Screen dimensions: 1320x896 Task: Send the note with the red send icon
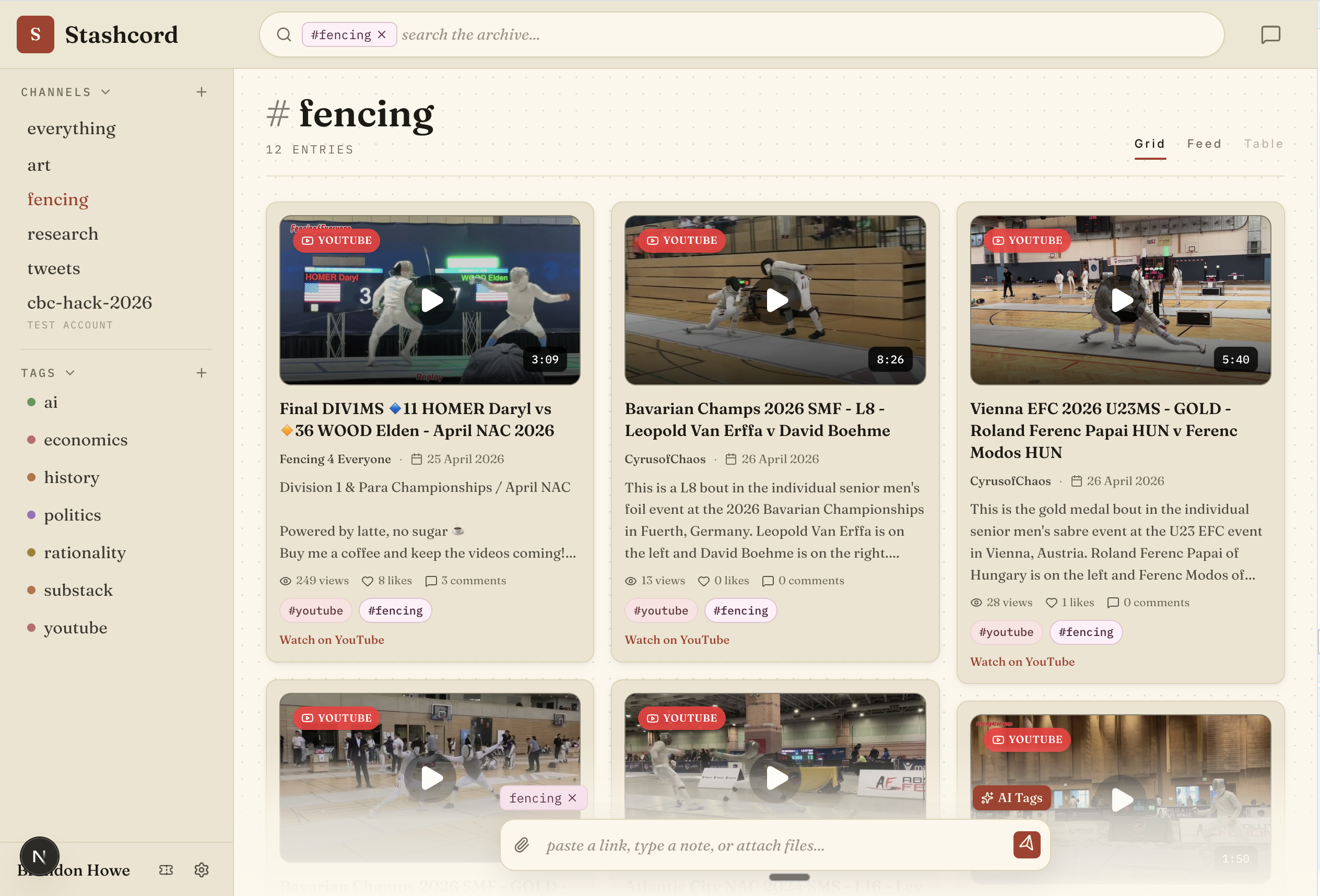pyautogui.click(x=1027, y=844)
